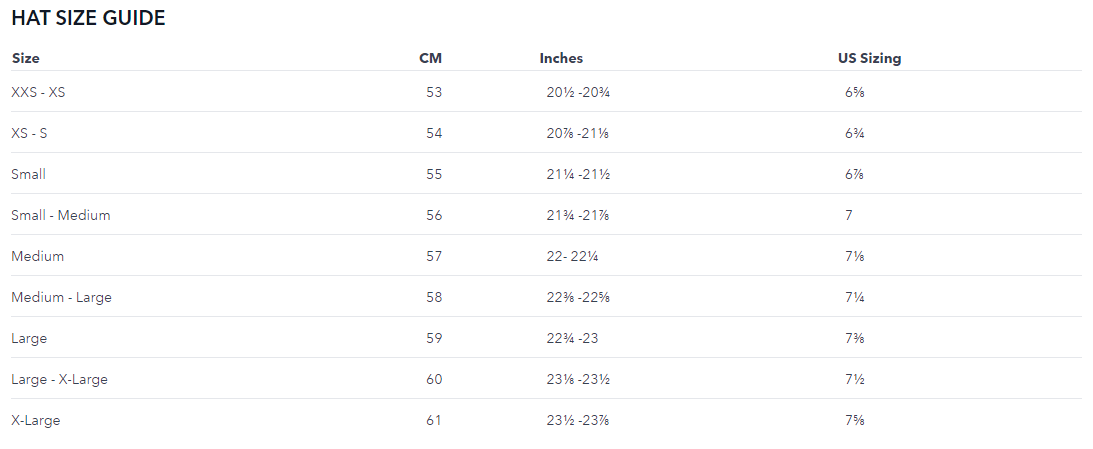This screenshot has width=1093, height=449.
Task: Click the CM column header
Action: click(430, 58)
